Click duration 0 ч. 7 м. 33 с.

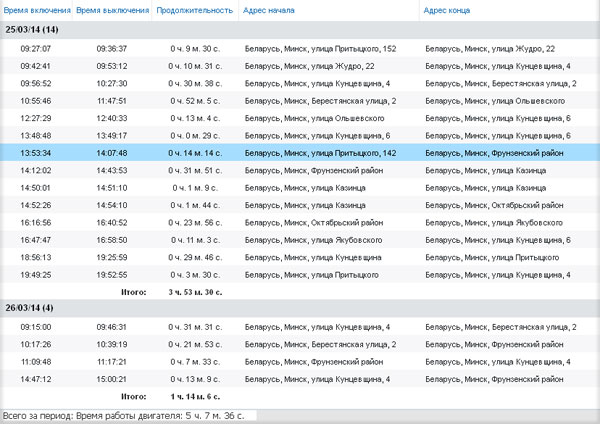click(195, 362)
